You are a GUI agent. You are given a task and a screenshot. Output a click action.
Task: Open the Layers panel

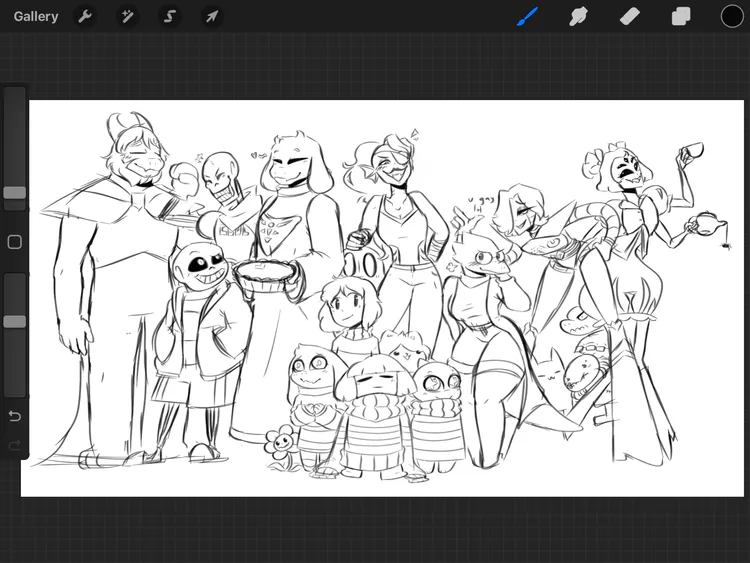[681, 16]
